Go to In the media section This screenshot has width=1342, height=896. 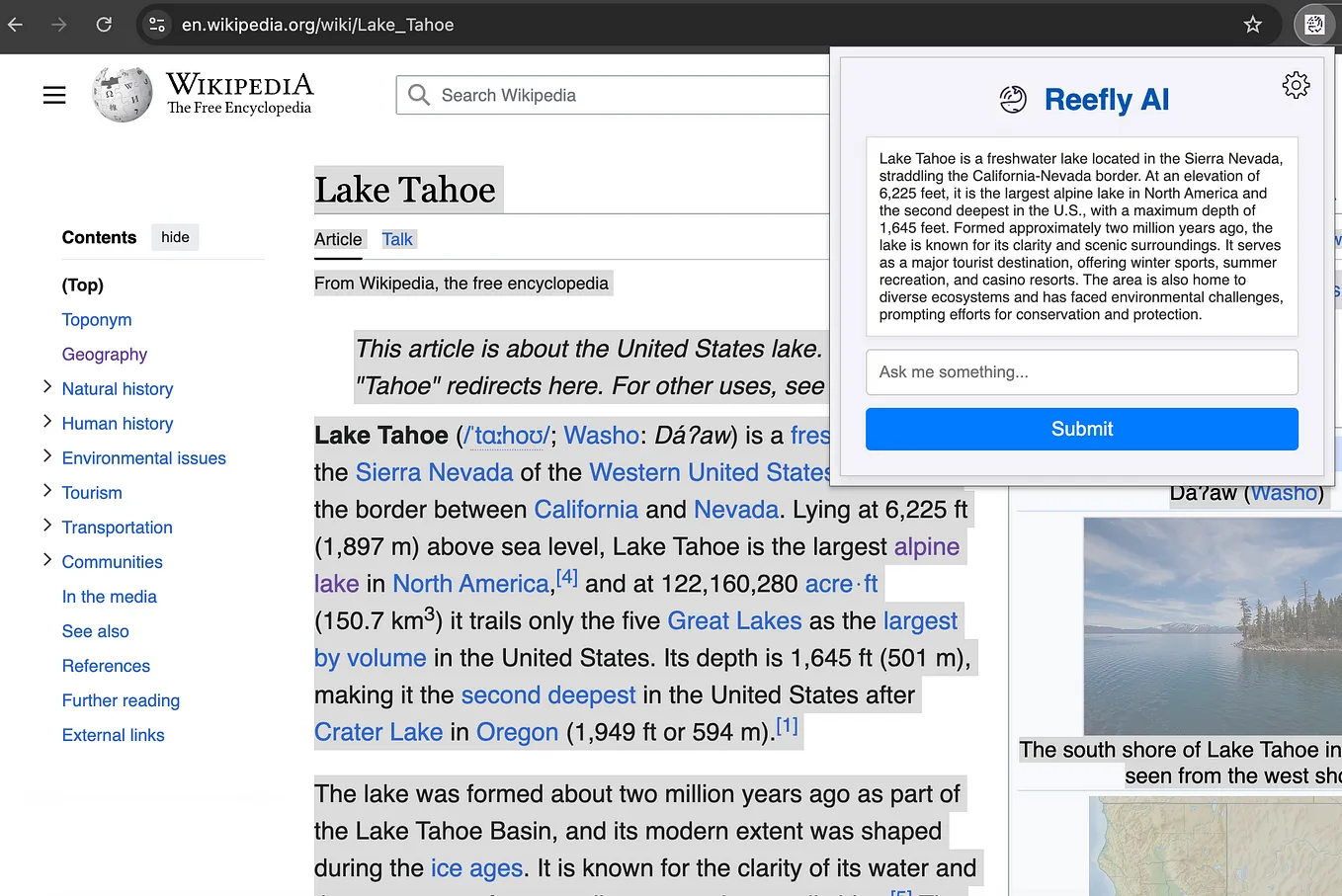pyautogui.click(x=110, y=597)
